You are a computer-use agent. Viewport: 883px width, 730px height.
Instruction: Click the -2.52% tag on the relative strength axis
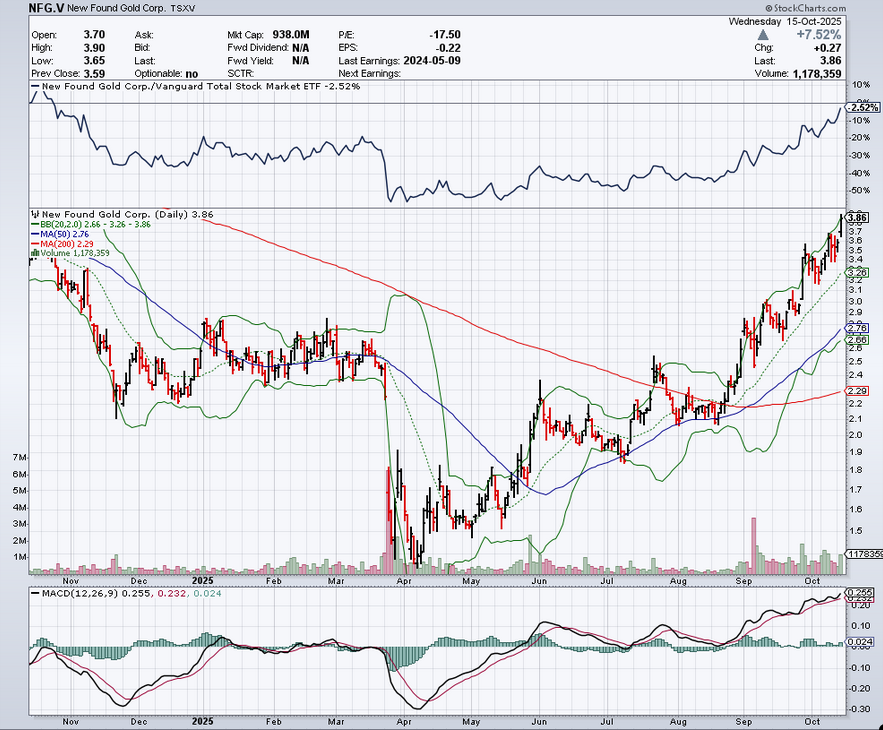[862, 107]
